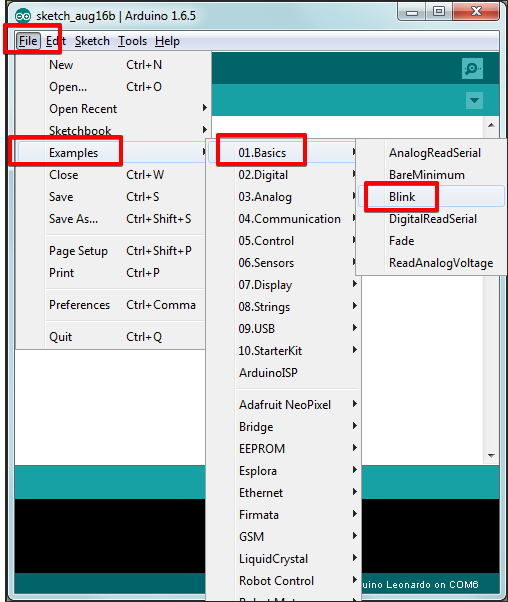This screenshot has height=602, width=508.
Task: Expand GSM library examples
Action: (x=283, y=536)
